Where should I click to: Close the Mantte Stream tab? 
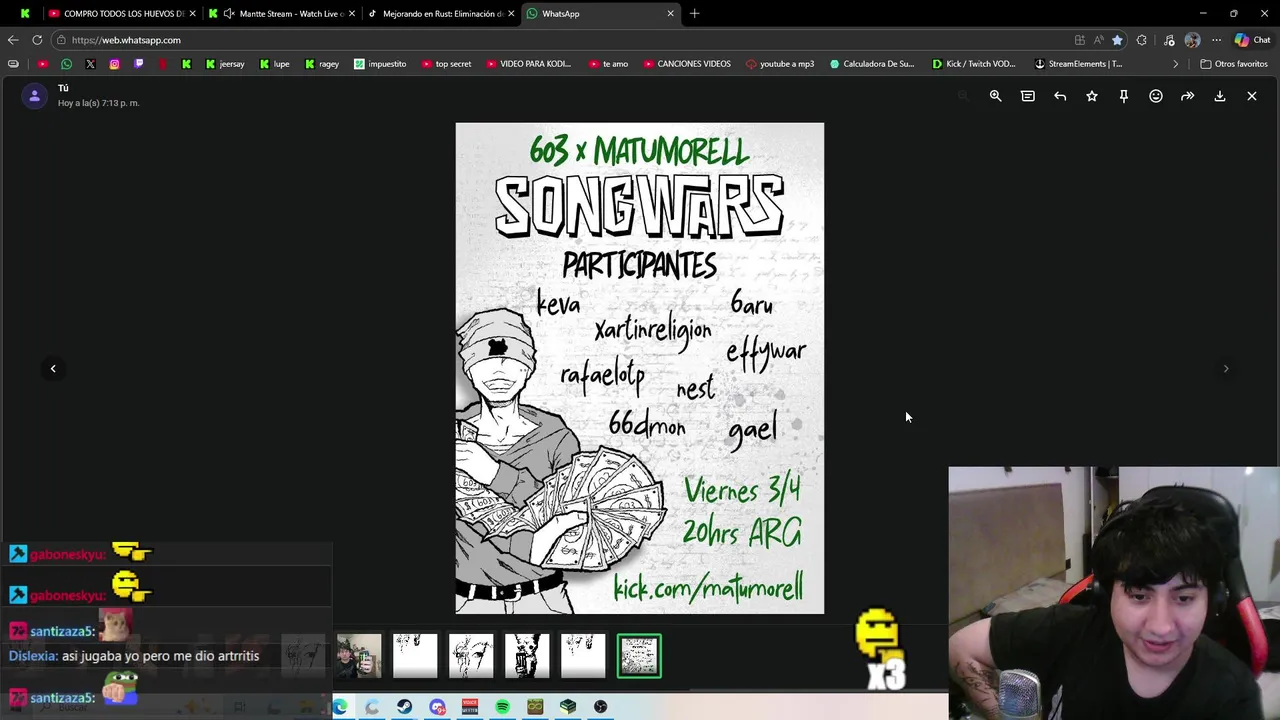pyautogui.click(x=351, y=13)
